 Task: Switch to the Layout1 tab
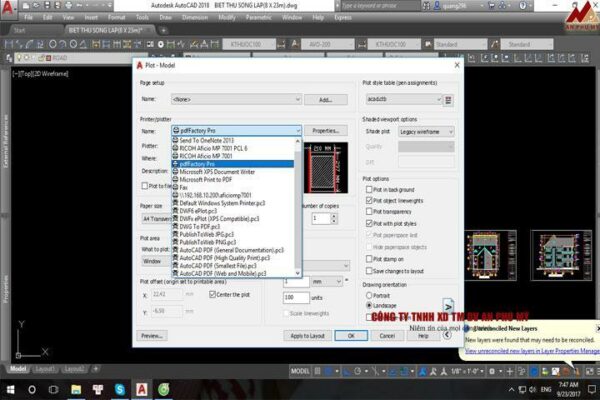45,369
